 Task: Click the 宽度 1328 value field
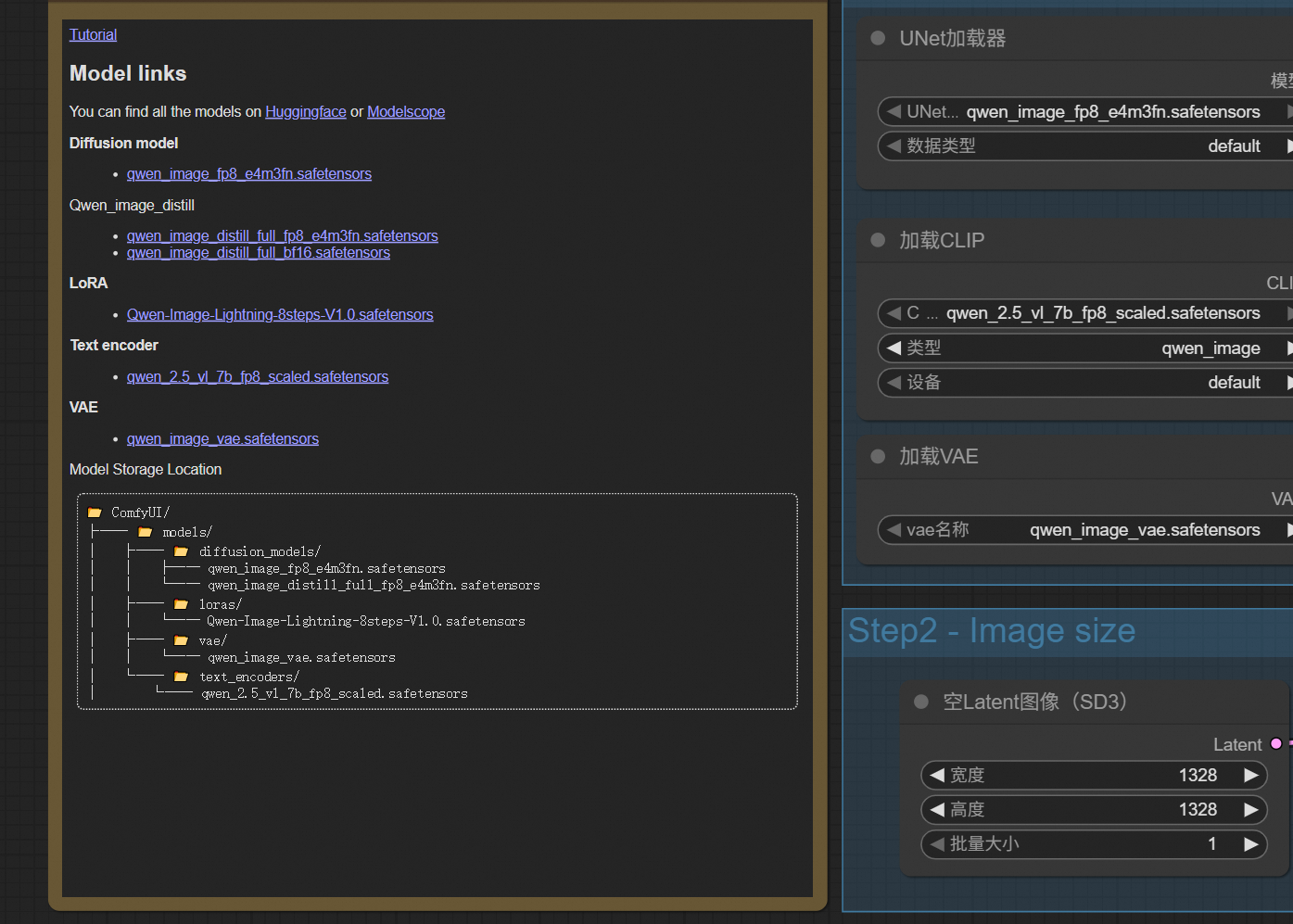(x=1094, y=775)
